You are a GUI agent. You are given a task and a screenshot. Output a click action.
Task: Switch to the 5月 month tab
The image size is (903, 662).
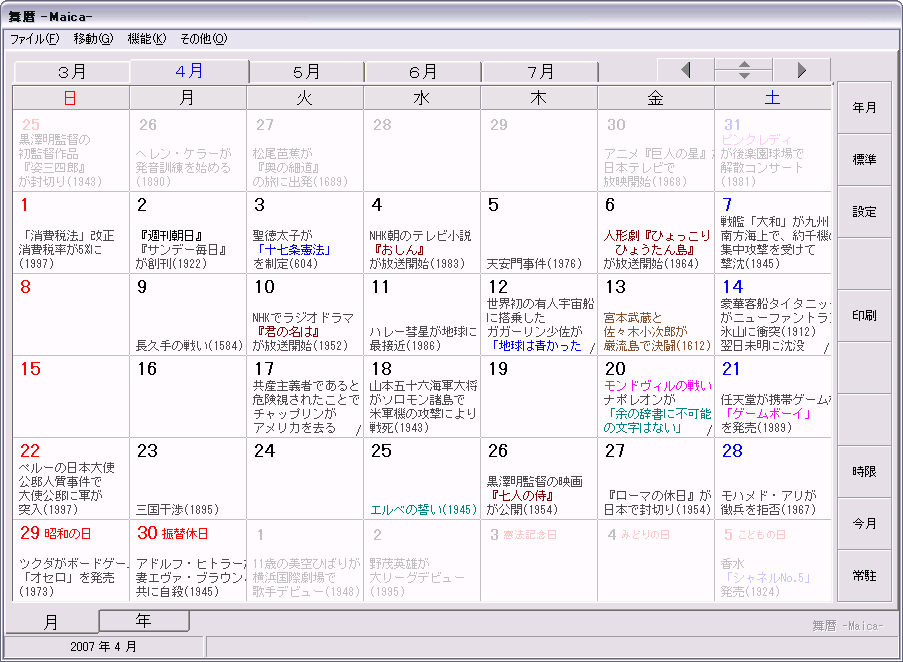[306, 72]
